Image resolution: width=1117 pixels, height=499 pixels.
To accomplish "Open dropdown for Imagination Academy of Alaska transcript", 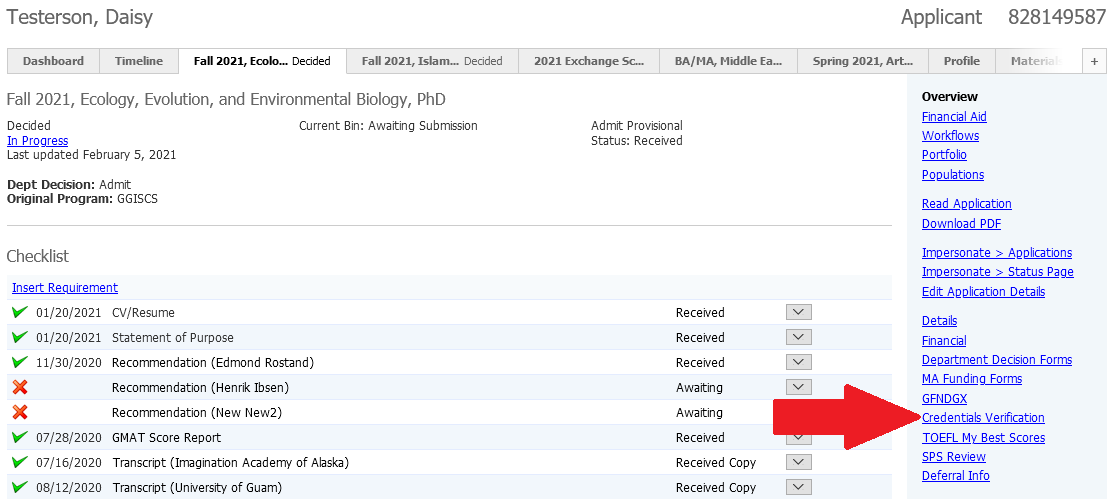I will [799, 463].
